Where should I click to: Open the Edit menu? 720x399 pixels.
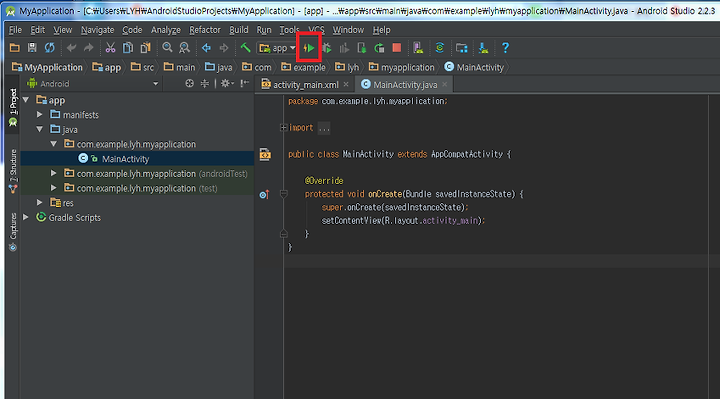coord(37,30)
